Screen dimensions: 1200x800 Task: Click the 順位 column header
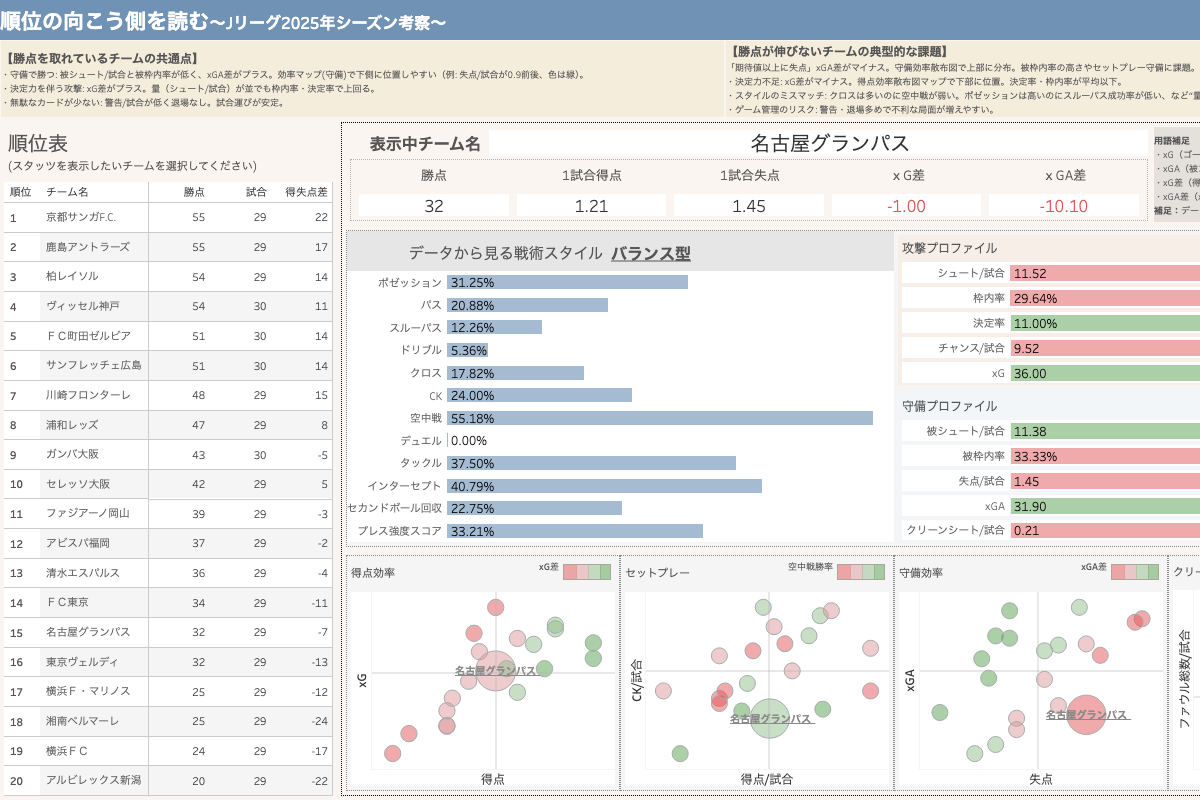coord(20,192)
